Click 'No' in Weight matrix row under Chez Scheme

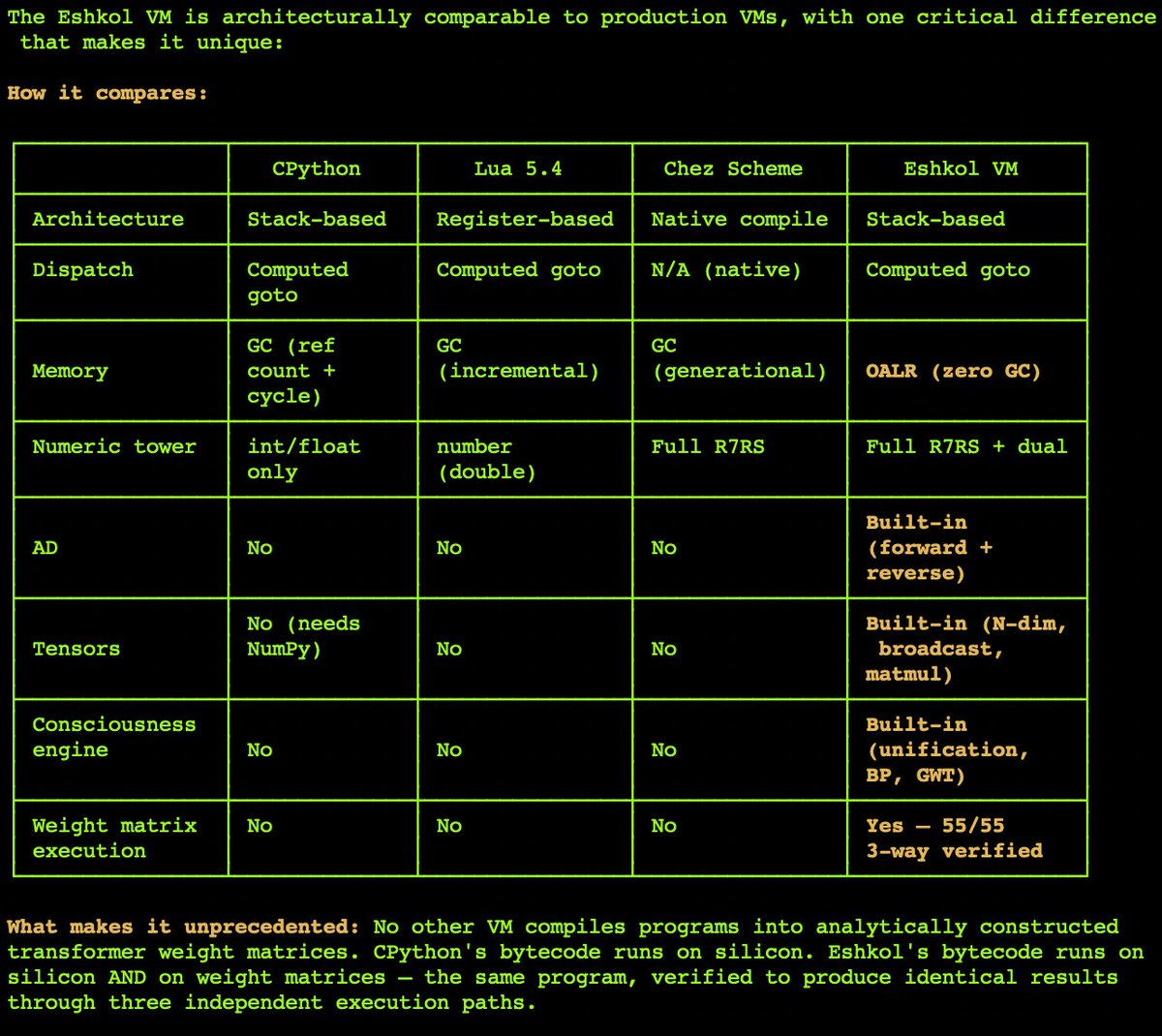pyautogui.click(x=663, y=826)
